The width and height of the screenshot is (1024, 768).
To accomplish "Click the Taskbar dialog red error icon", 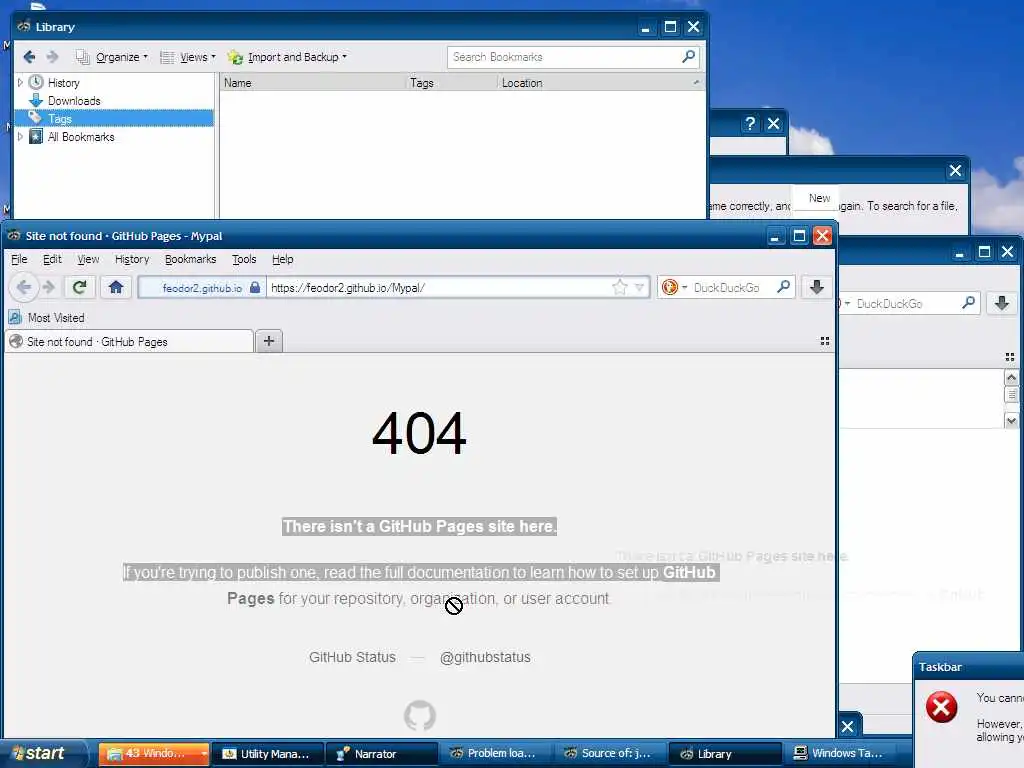I will 941,707.
